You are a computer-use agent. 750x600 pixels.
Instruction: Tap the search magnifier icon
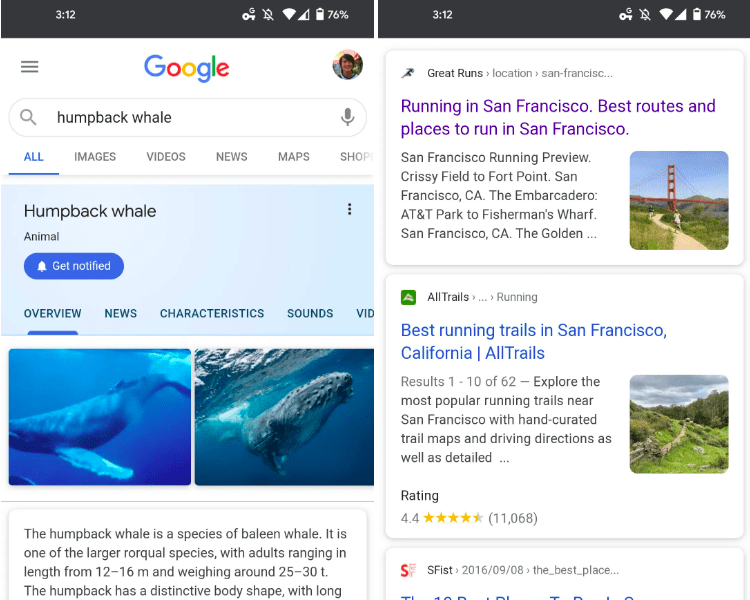click(29, 117)
